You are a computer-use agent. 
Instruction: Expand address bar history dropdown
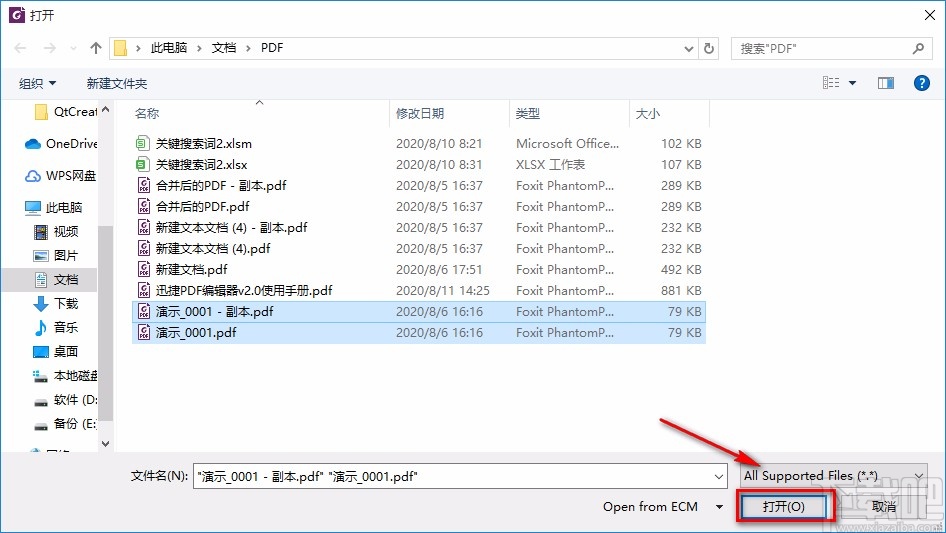[x=688, y=49]
